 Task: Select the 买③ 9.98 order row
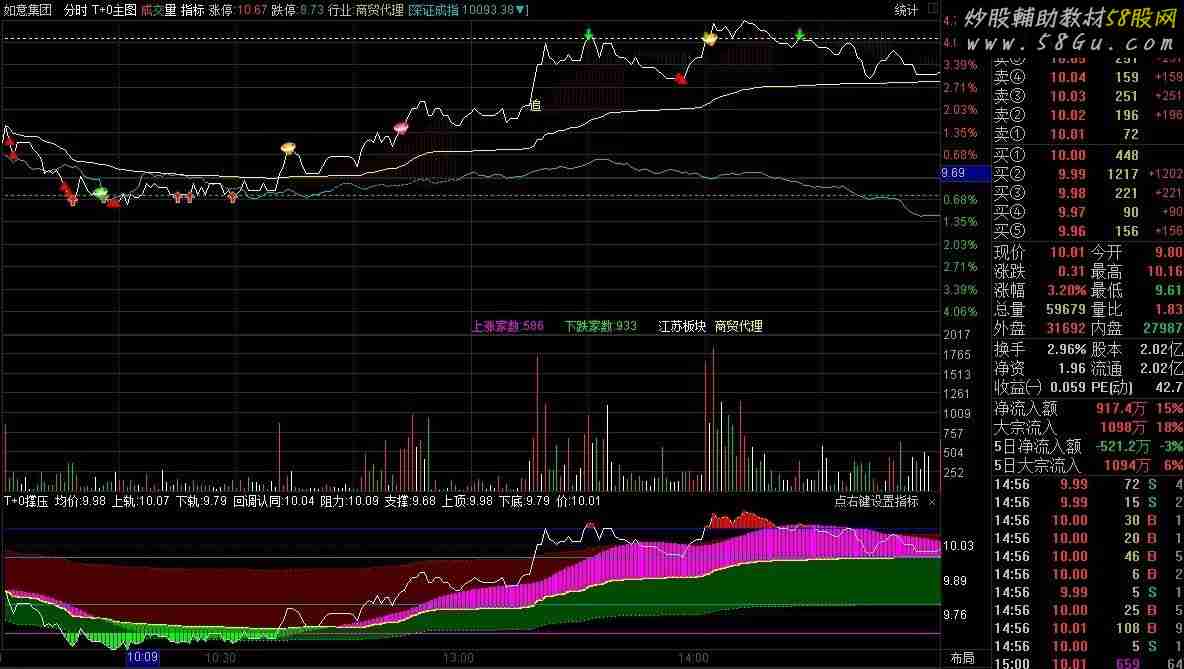pyautogui.click(x=1087, y=193)
